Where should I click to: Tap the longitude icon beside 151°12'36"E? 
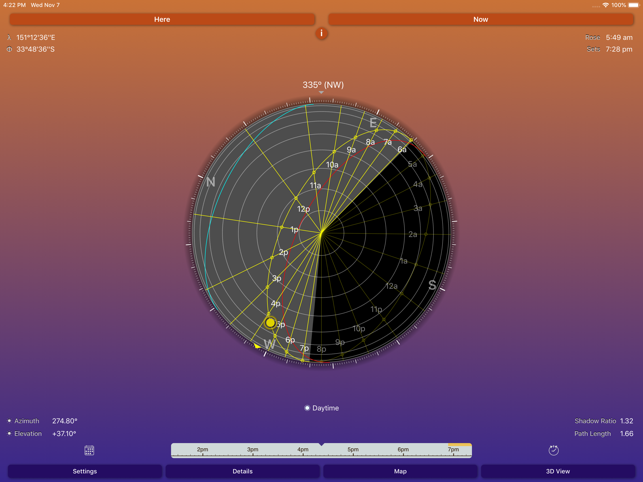(9, 38)
